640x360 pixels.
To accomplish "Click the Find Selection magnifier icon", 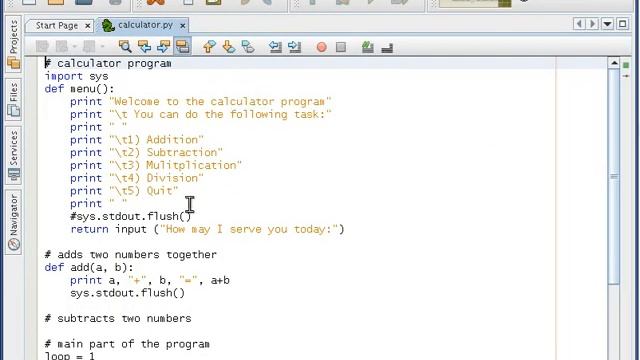I will [x=125, y=47].
